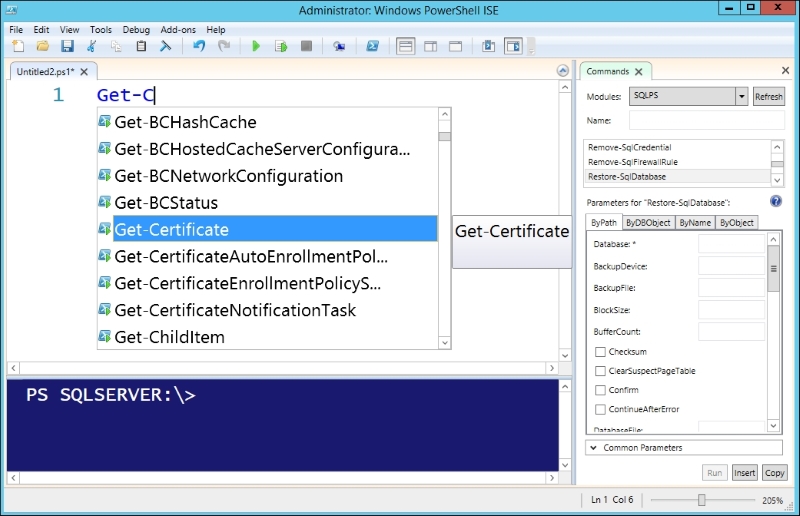Tick the ContinueAfterError checkbox
This screenshot has height=516, width=800.
(601, 409)
